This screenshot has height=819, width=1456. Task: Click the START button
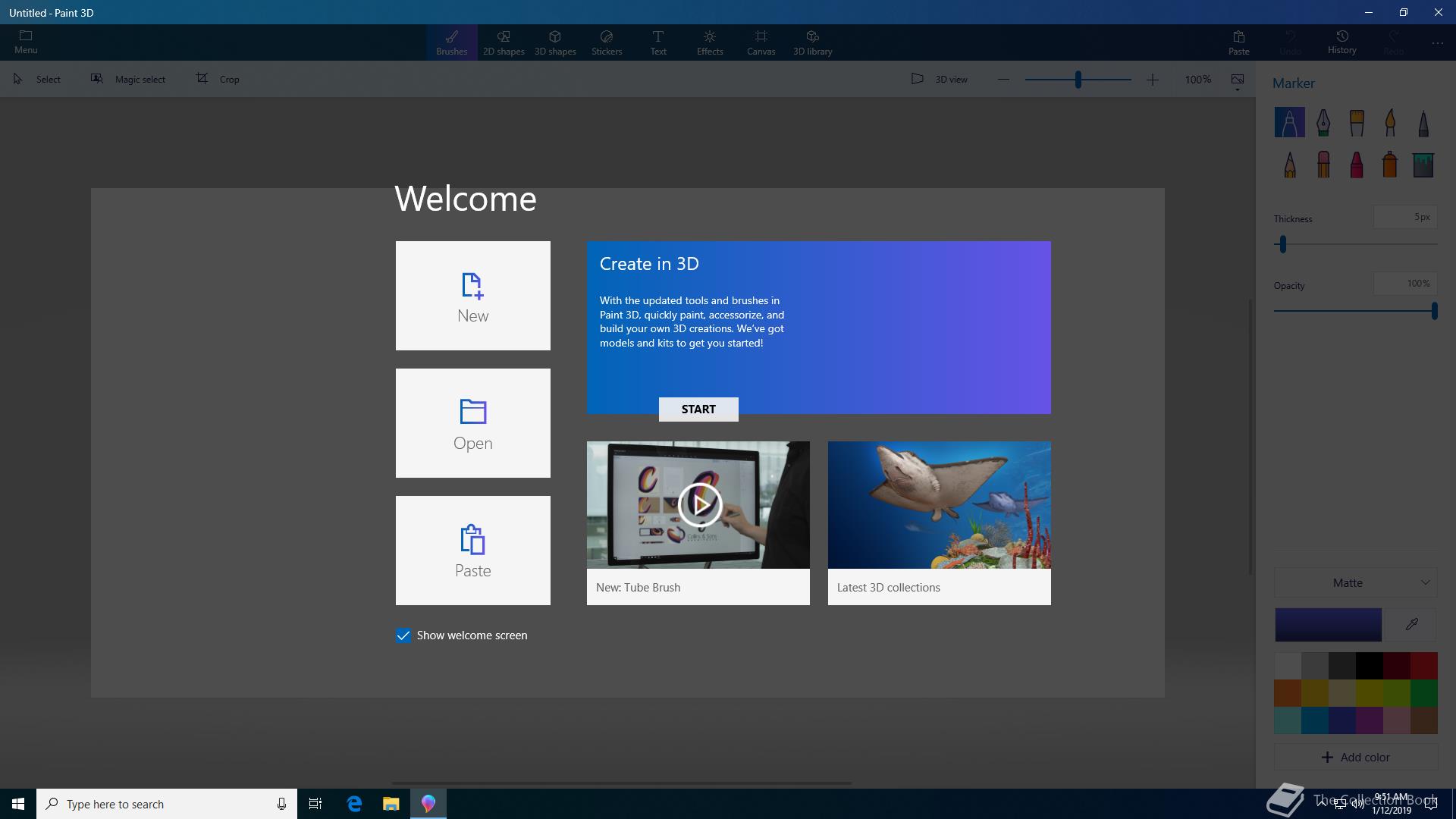[698, 409]
